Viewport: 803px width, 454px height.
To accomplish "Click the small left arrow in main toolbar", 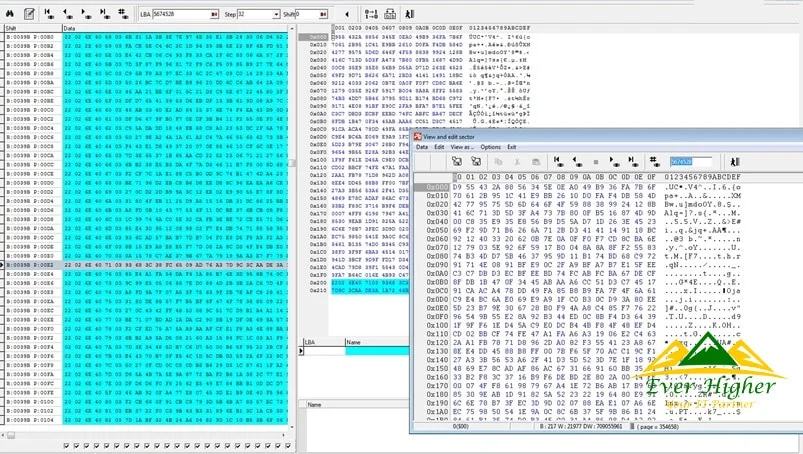I will (x=347, y=14).
